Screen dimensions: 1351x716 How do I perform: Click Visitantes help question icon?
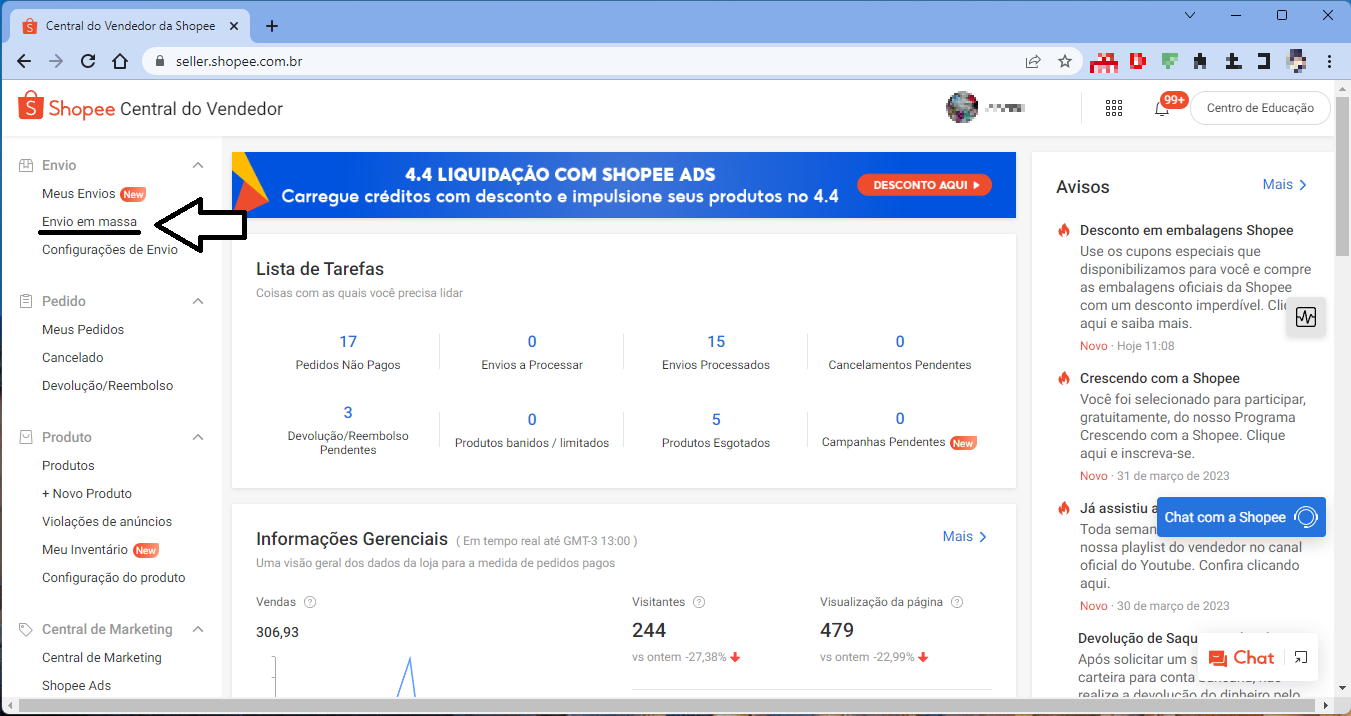pos(699,602)
